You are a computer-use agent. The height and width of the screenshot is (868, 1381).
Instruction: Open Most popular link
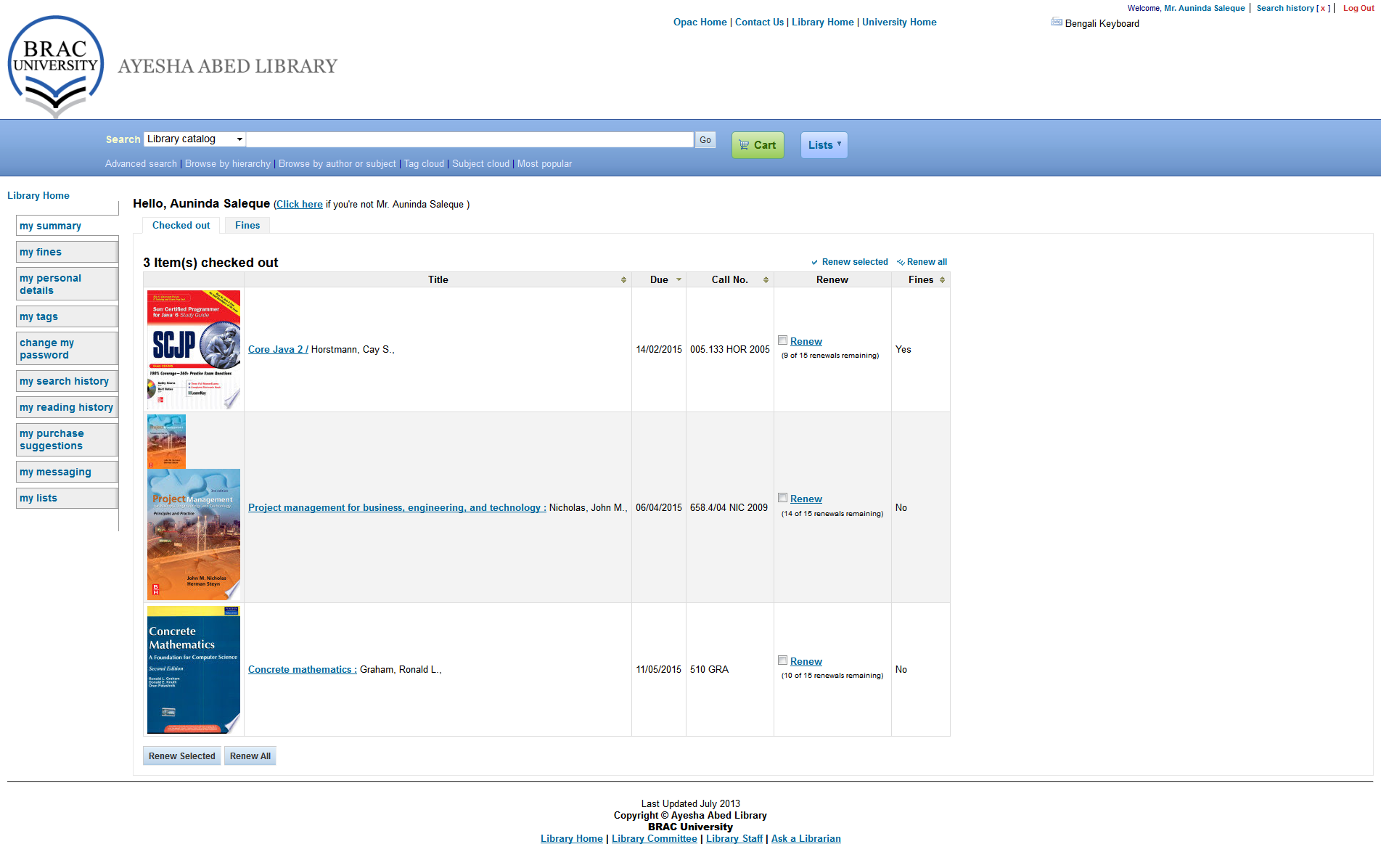[x=544, y=164]
